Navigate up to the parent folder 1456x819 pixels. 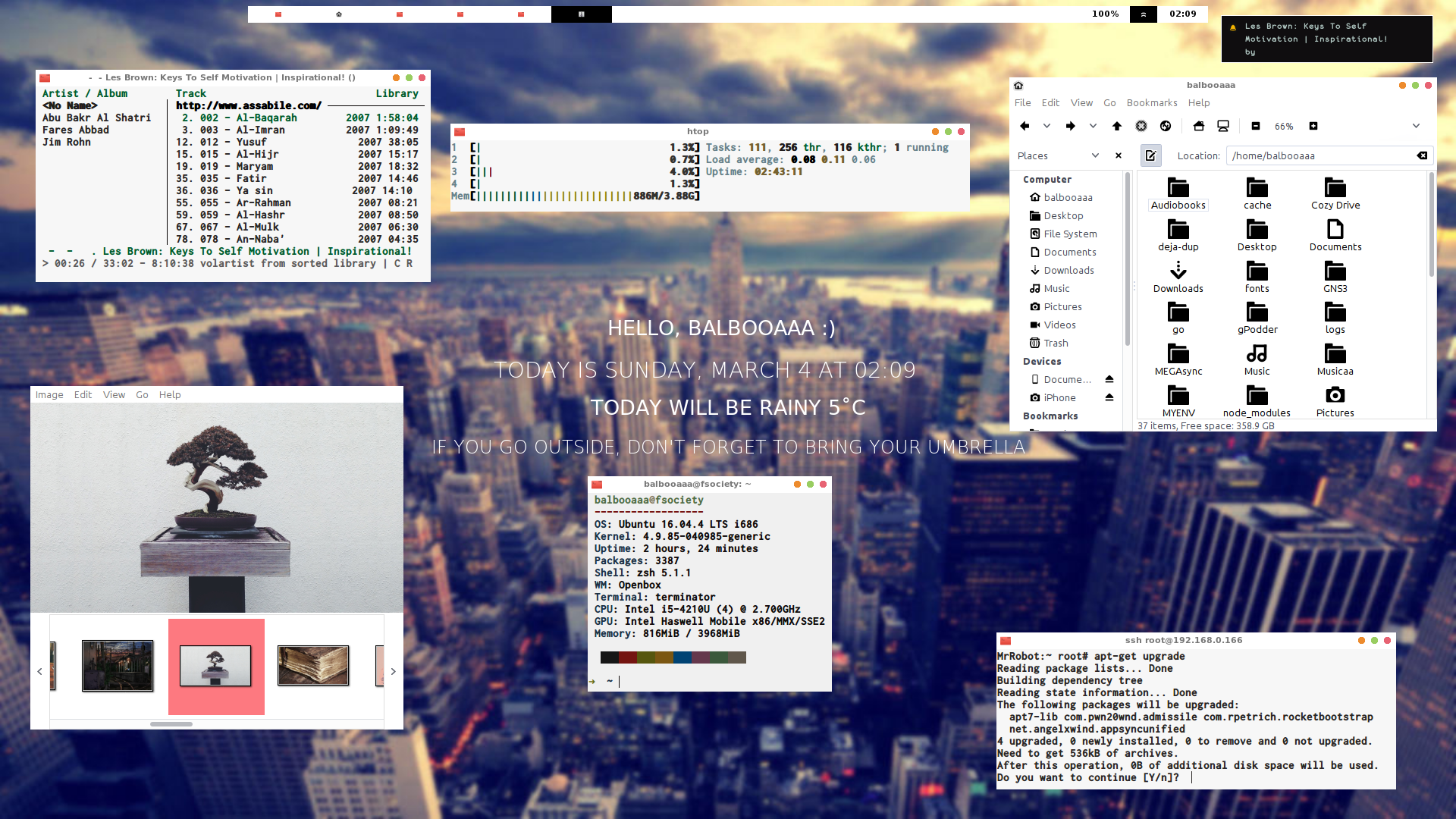point(1117,126)
